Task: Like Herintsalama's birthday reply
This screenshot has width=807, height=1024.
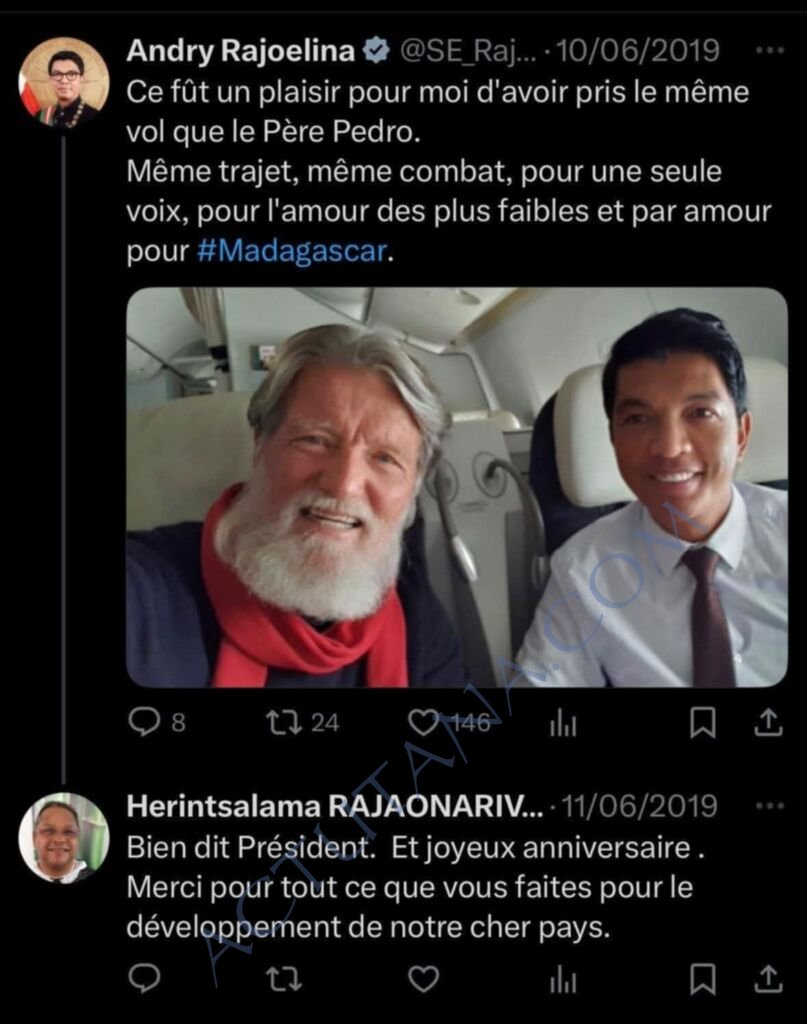Action: click(x=424, y=978)
